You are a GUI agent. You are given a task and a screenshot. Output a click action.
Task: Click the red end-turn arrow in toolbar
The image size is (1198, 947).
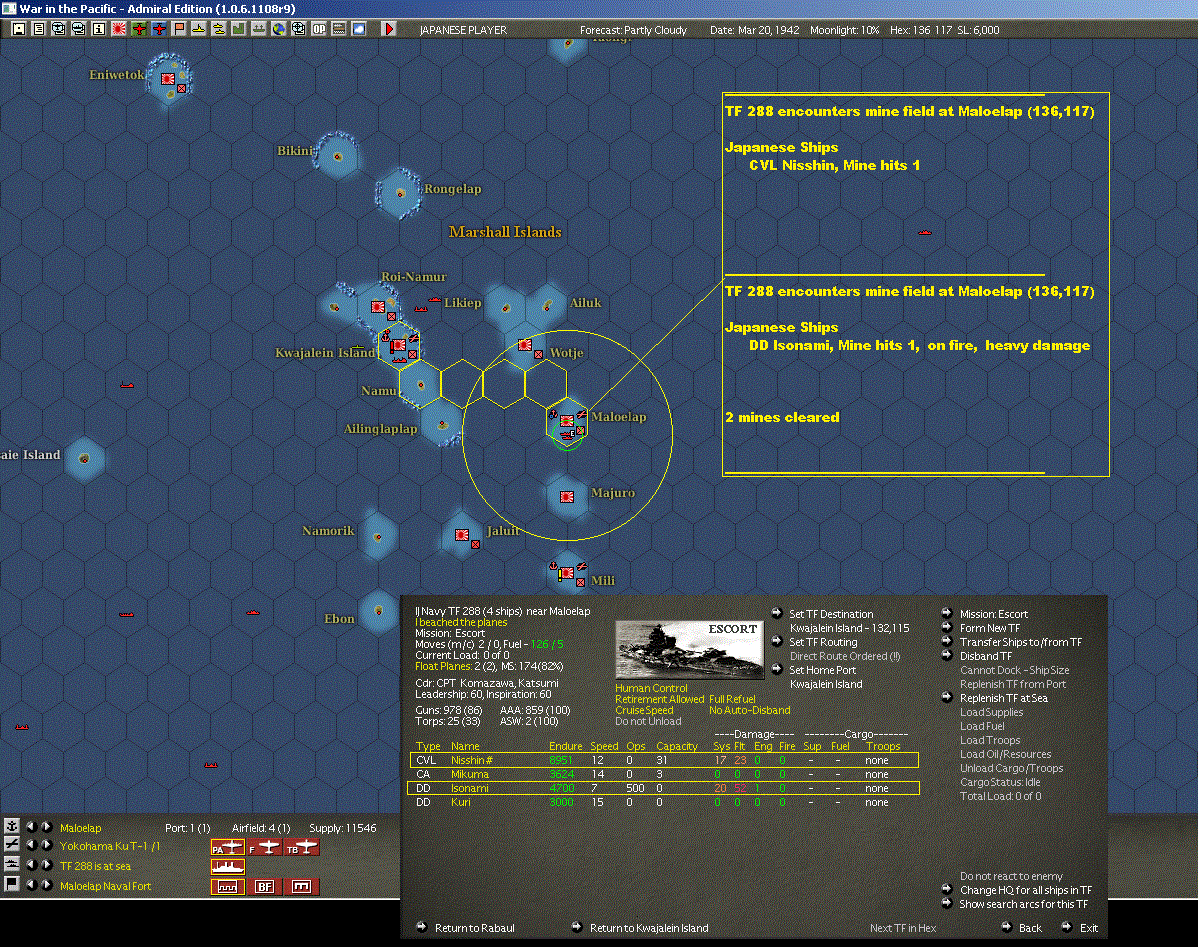click(x=389, y=29)
